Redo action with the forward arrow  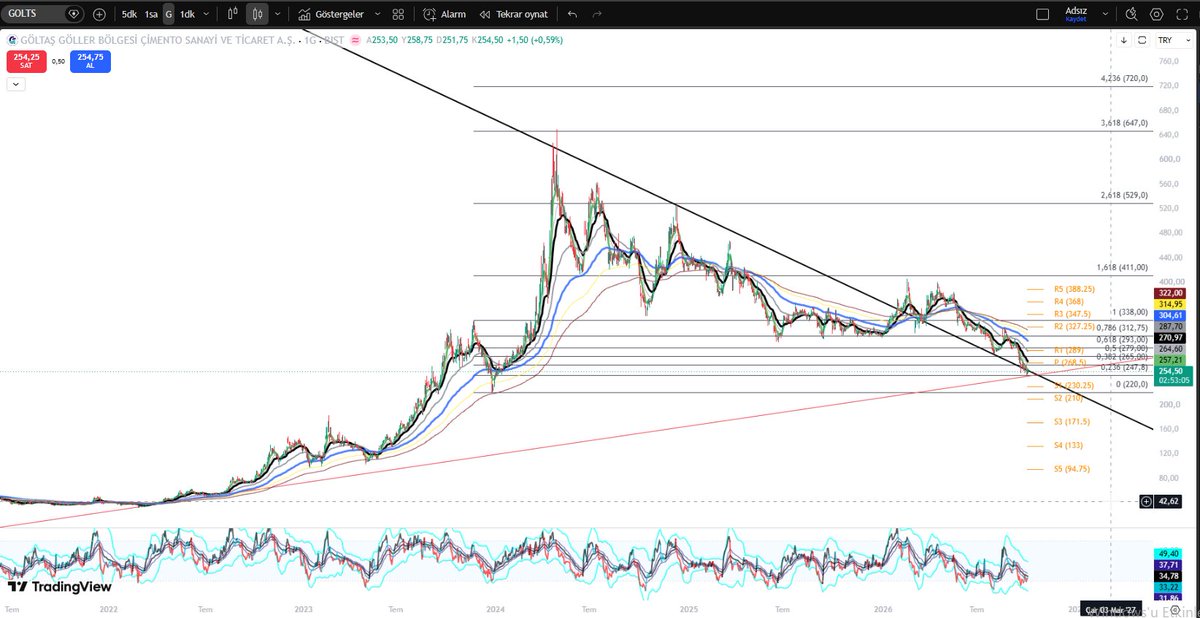(x=597, y=14)
